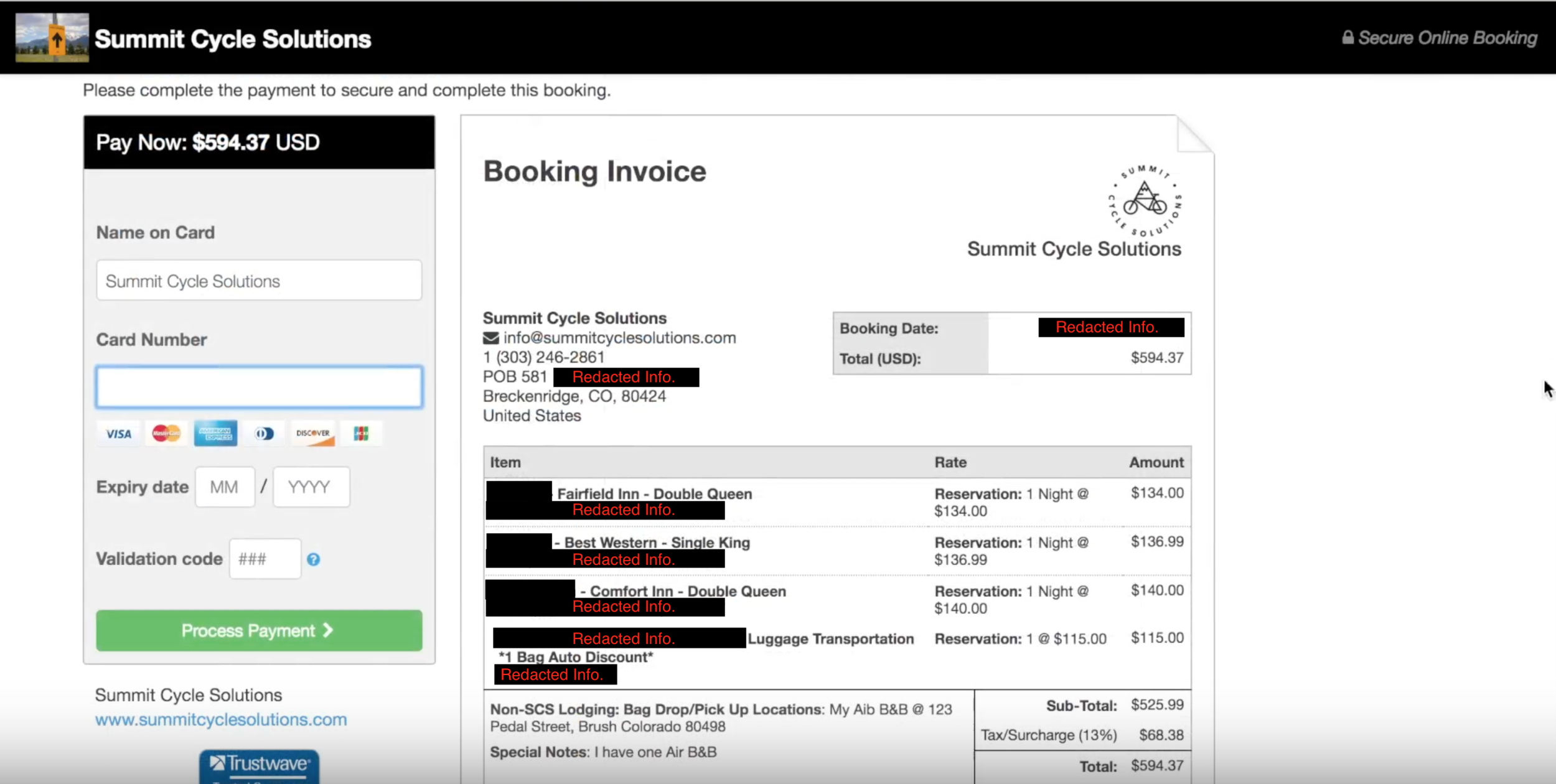Click the round bicycle logo on the invoice
This screenshot has width=1556, height=784.
[1145, 200]
